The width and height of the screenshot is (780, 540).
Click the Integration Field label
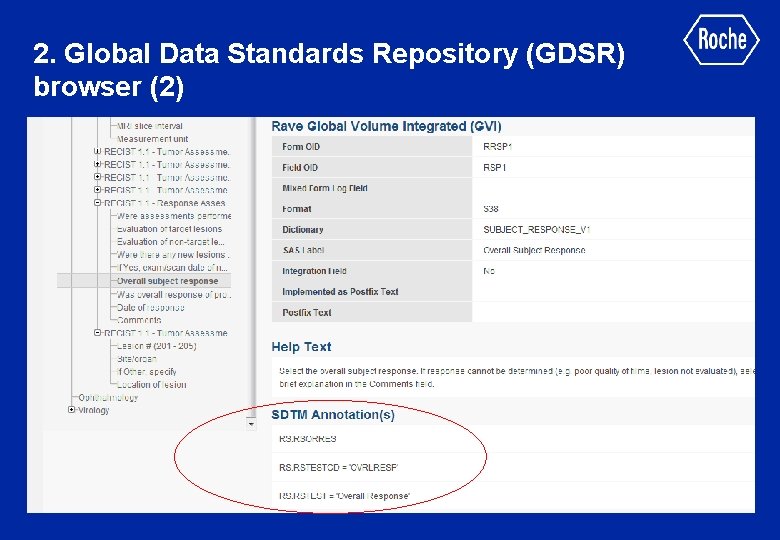pyautogui.click(x=314, y=271)
